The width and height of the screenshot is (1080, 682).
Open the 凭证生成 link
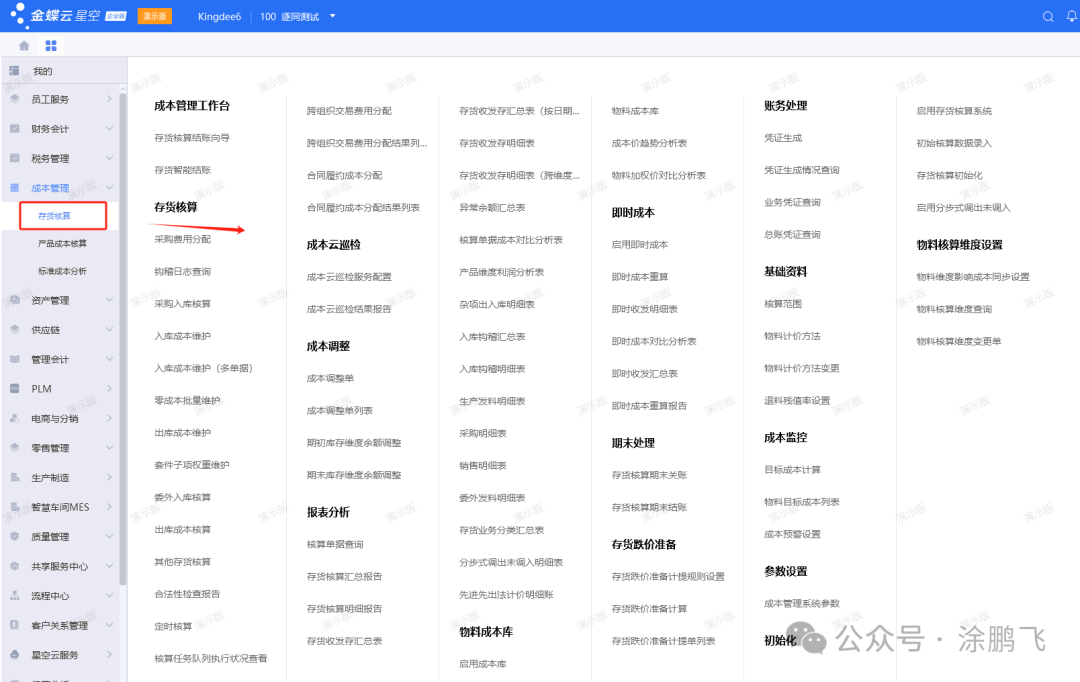click(783, 138)
